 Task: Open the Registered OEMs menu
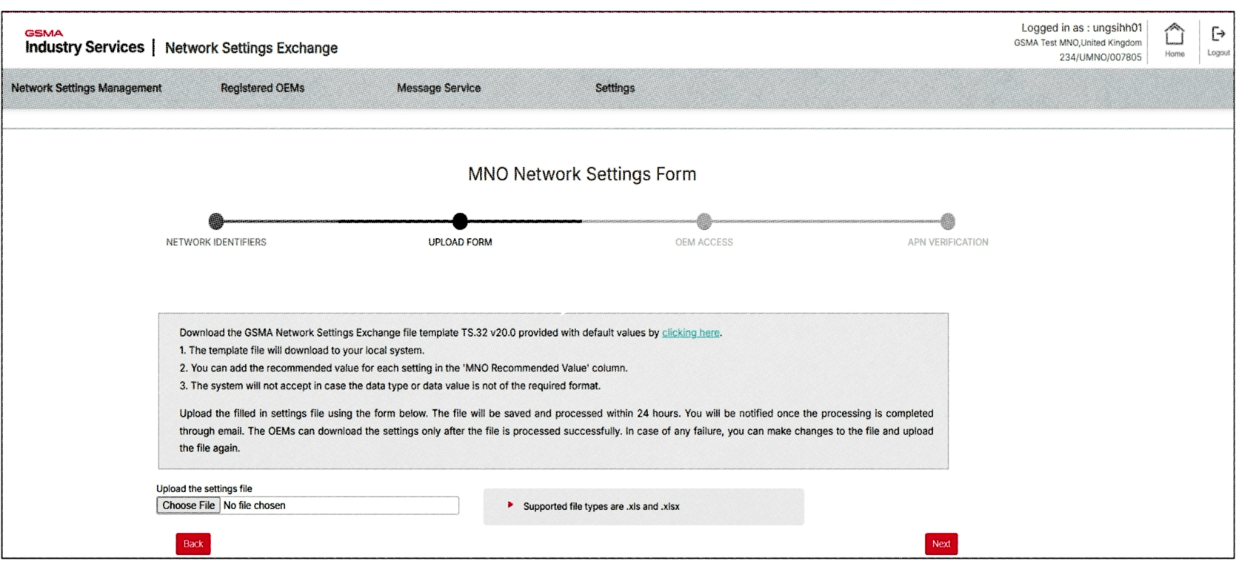(262, 88)
